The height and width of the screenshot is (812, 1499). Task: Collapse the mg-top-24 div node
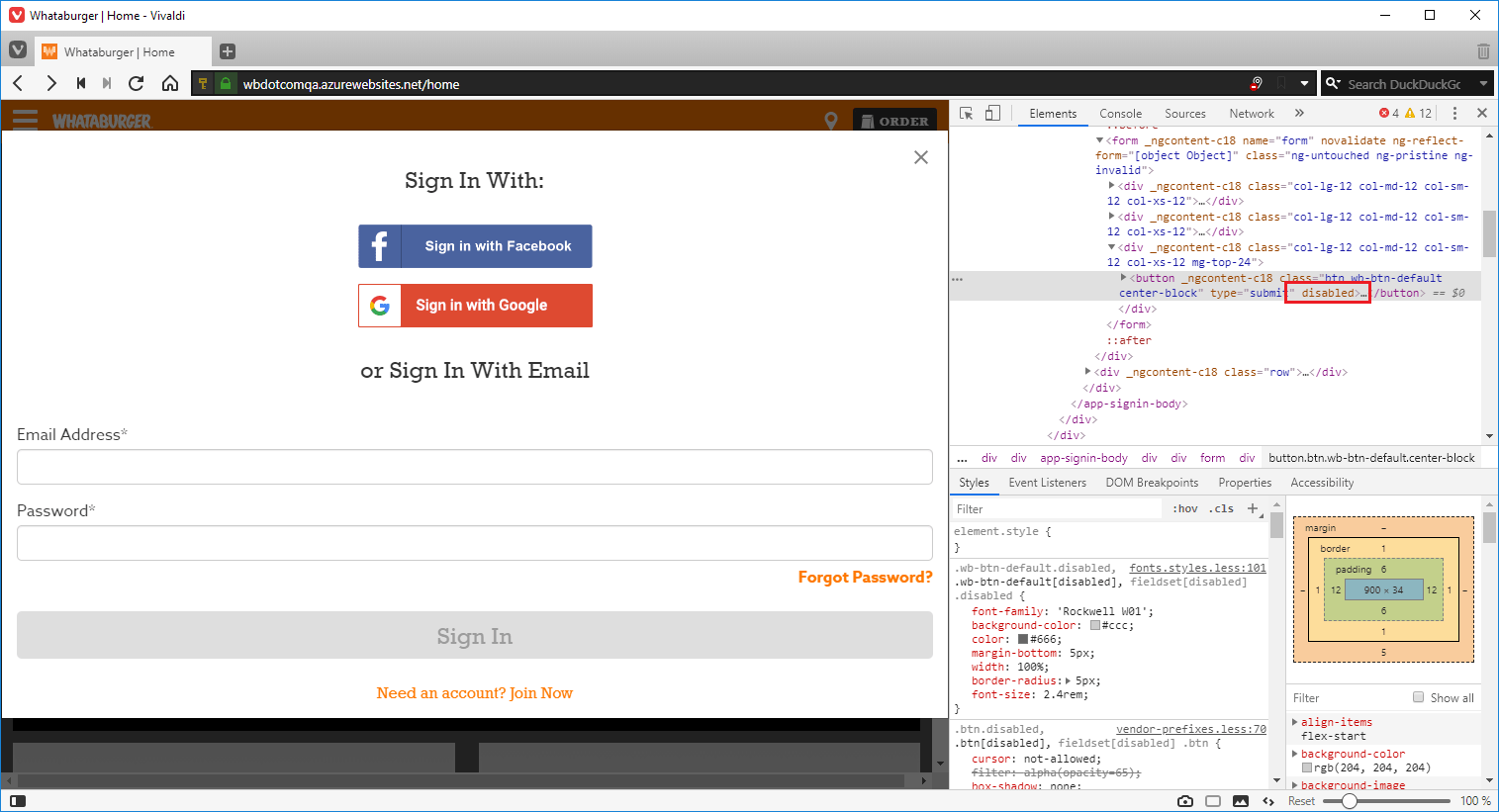tap(1111, 247)
